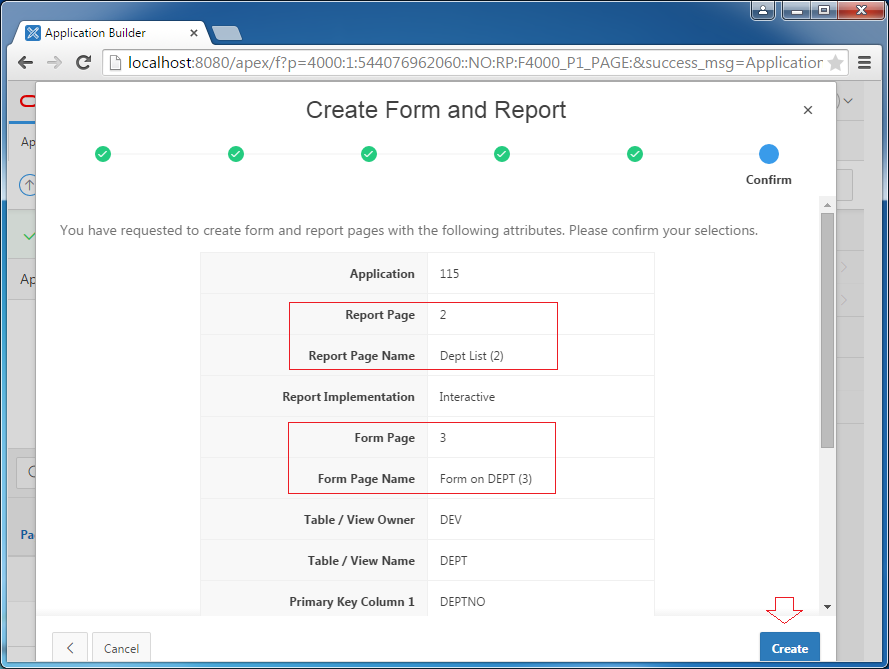Bookmark this page with the star icon
Screen dimensions: 889x669
835,63
